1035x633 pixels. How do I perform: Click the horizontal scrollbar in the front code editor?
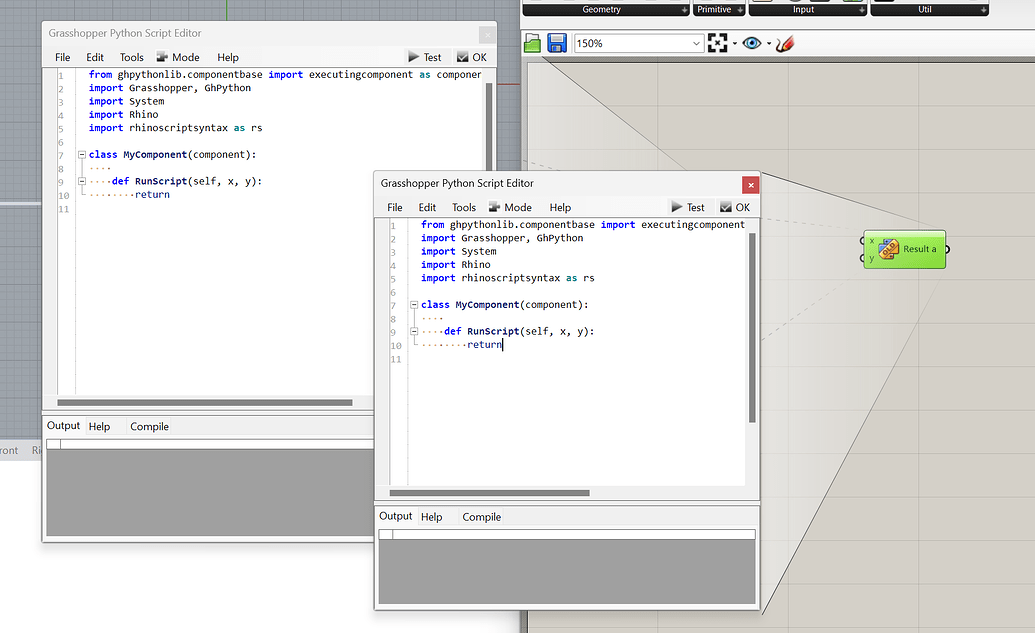(x=489, y=493)
